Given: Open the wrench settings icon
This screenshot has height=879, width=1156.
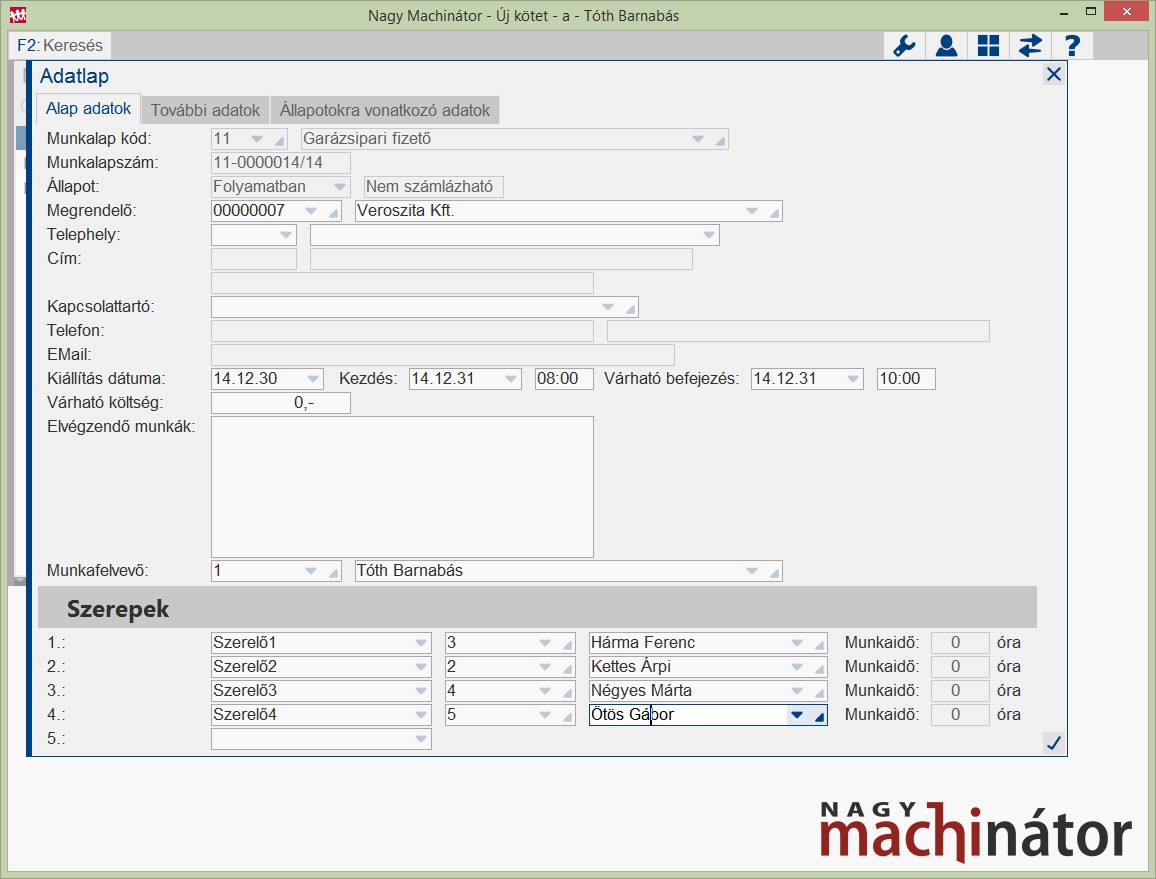Looking at the screenshot, I should [904, 46].
